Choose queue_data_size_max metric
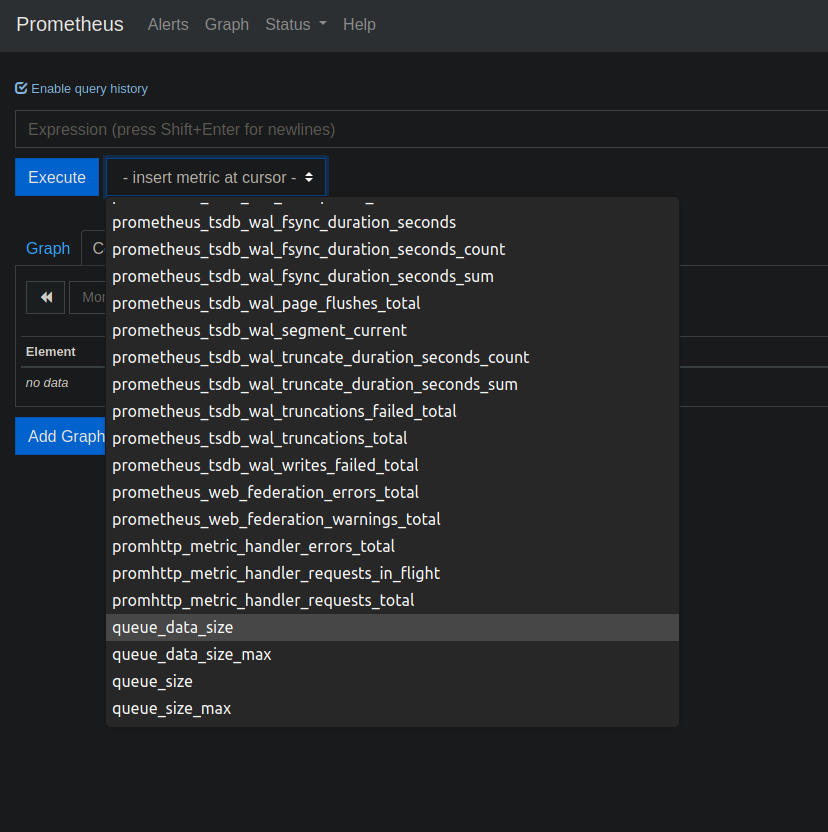Viewport: 828px width, 832px height. pos(392,655)
